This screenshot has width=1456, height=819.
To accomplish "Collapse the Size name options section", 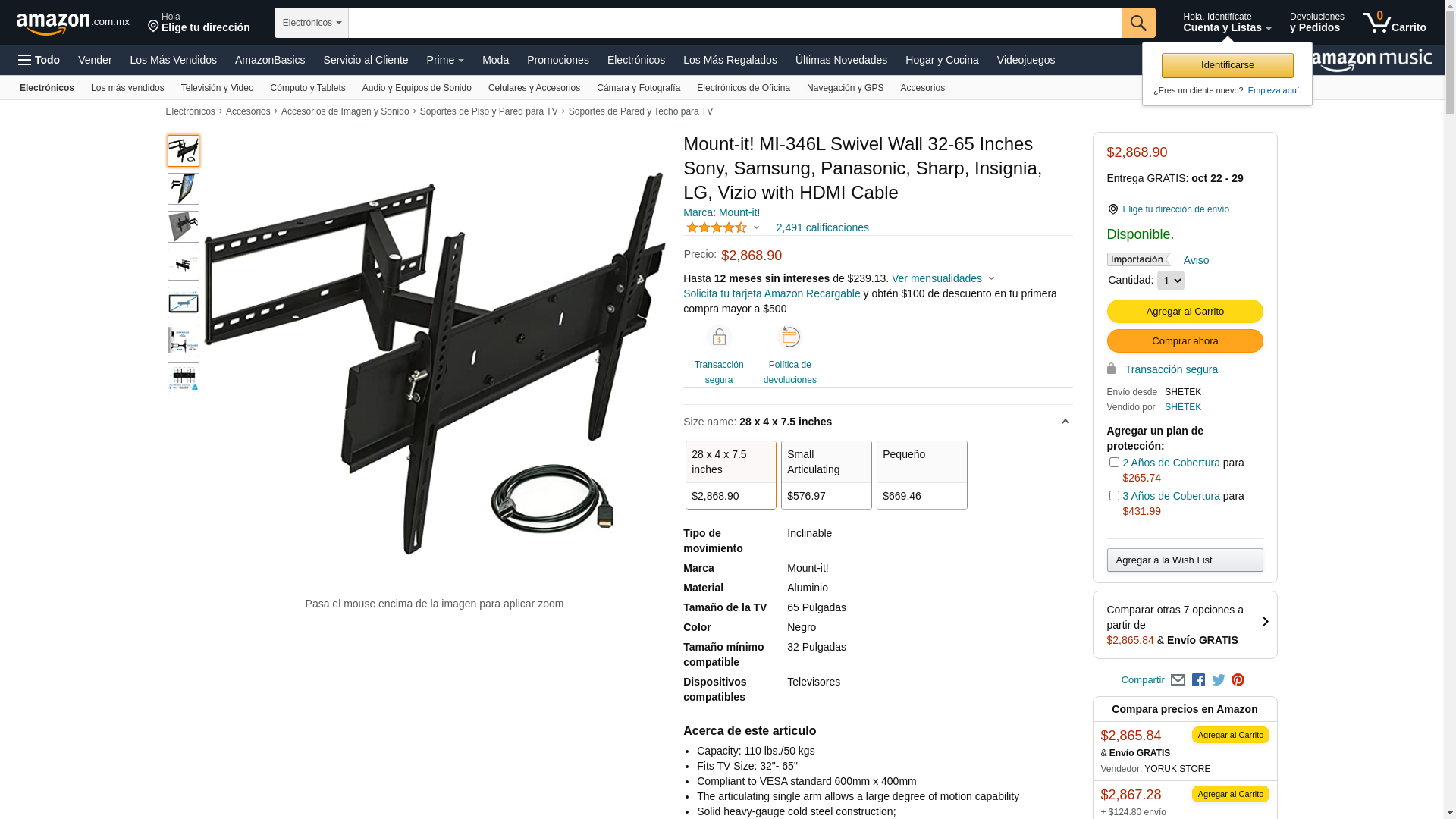I will click(x=1065, y=422).
